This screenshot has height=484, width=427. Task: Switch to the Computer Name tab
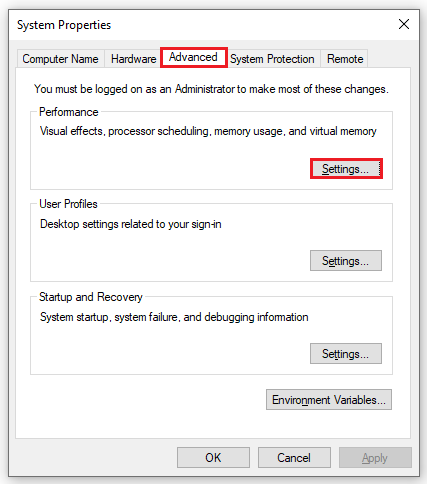tap(60, 59)
